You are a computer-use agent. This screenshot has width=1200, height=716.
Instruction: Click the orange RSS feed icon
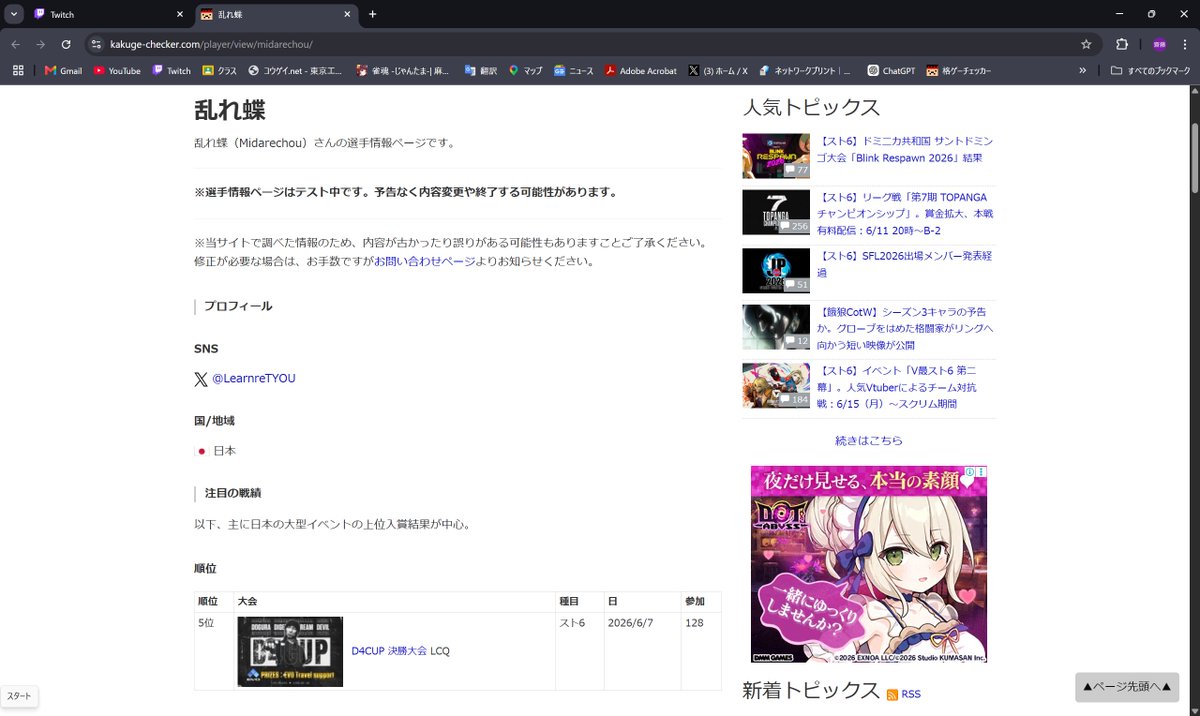892,695
